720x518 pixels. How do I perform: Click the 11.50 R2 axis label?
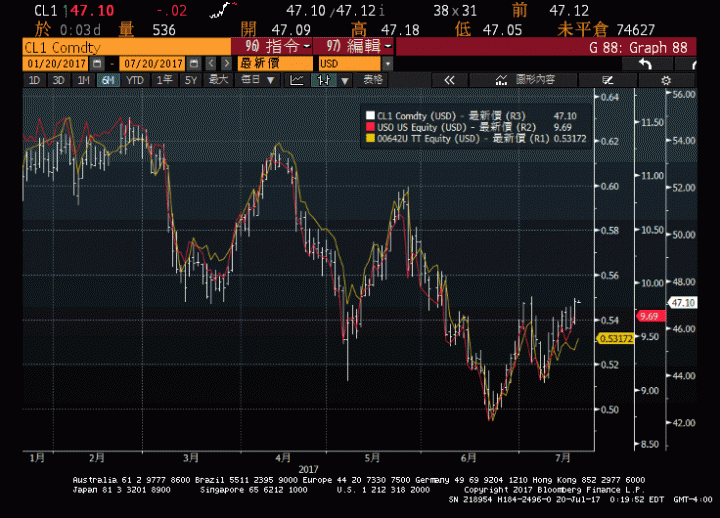652,122
